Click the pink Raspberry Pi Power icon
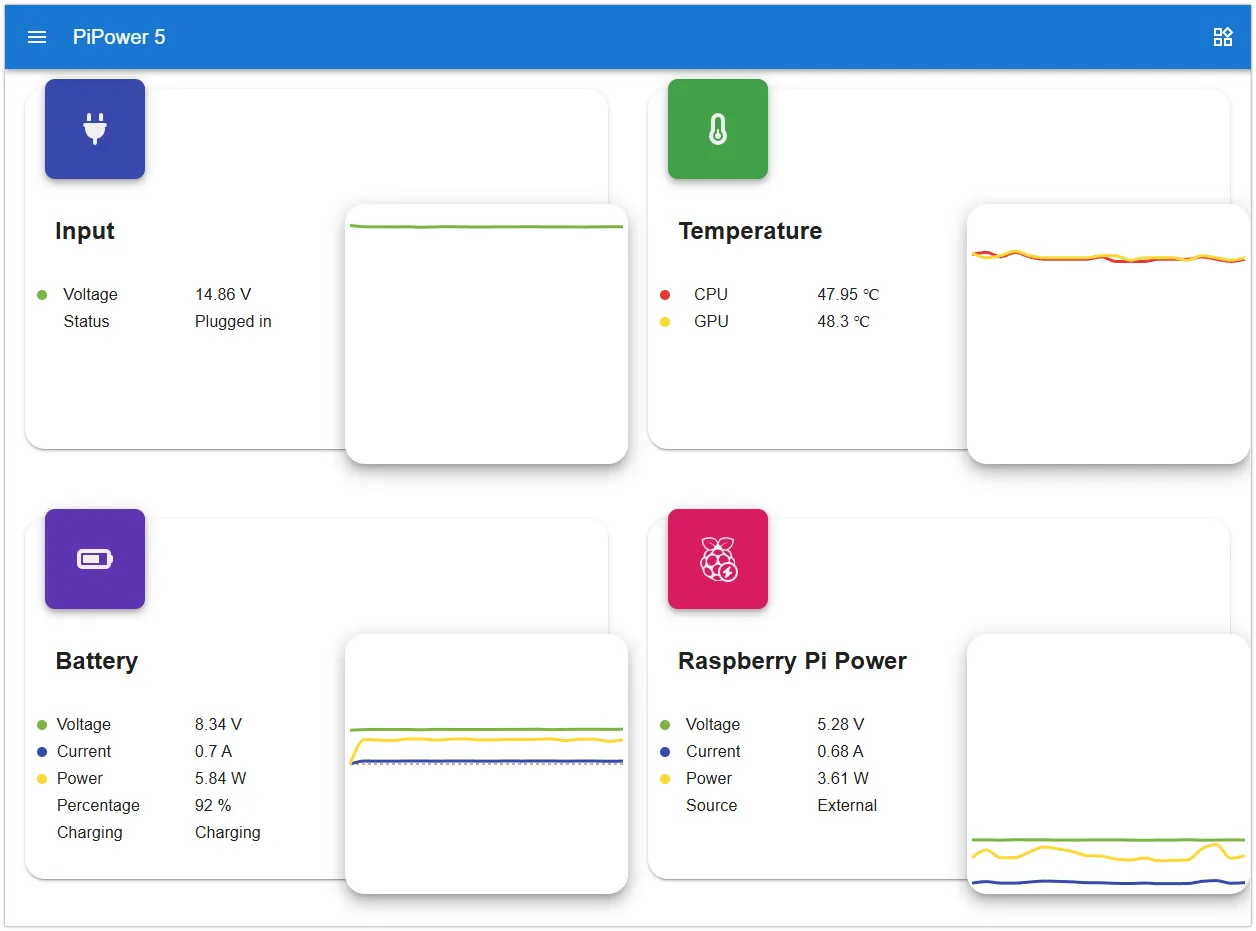This screenshot has height=931, width=1256. click(718, 559)
